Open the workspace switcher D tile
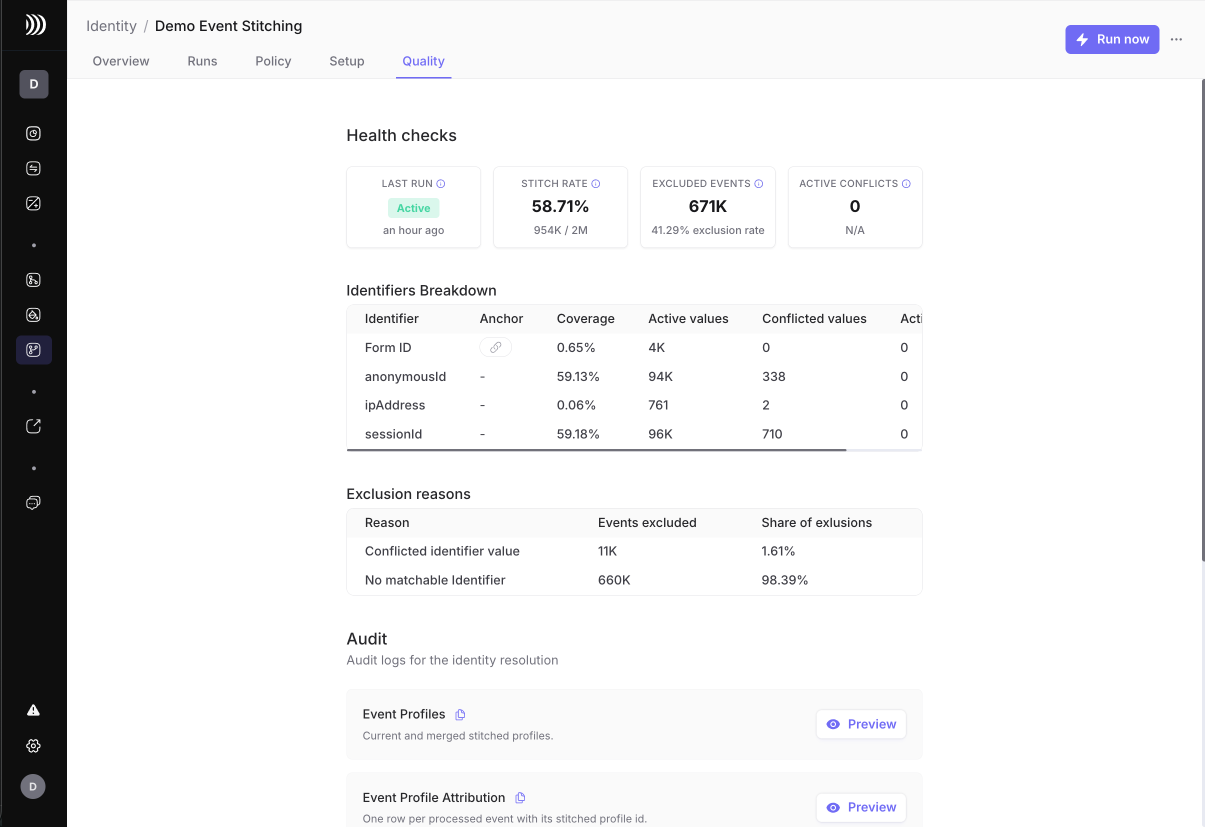 coord(33,84)
